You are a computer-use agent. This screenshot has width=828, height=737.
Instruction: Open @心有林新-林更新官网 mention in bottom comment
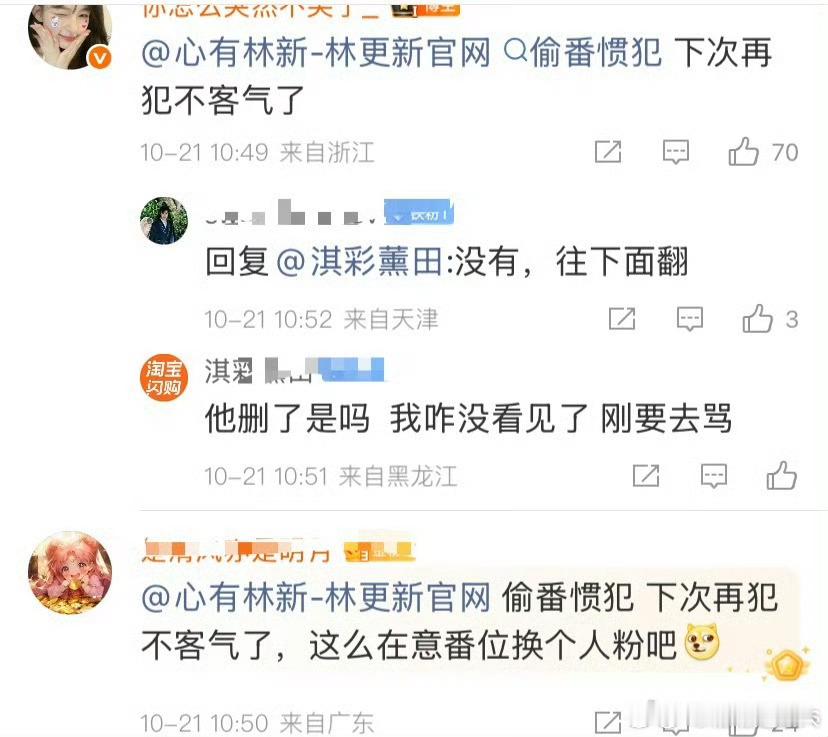tap(316, 598)
